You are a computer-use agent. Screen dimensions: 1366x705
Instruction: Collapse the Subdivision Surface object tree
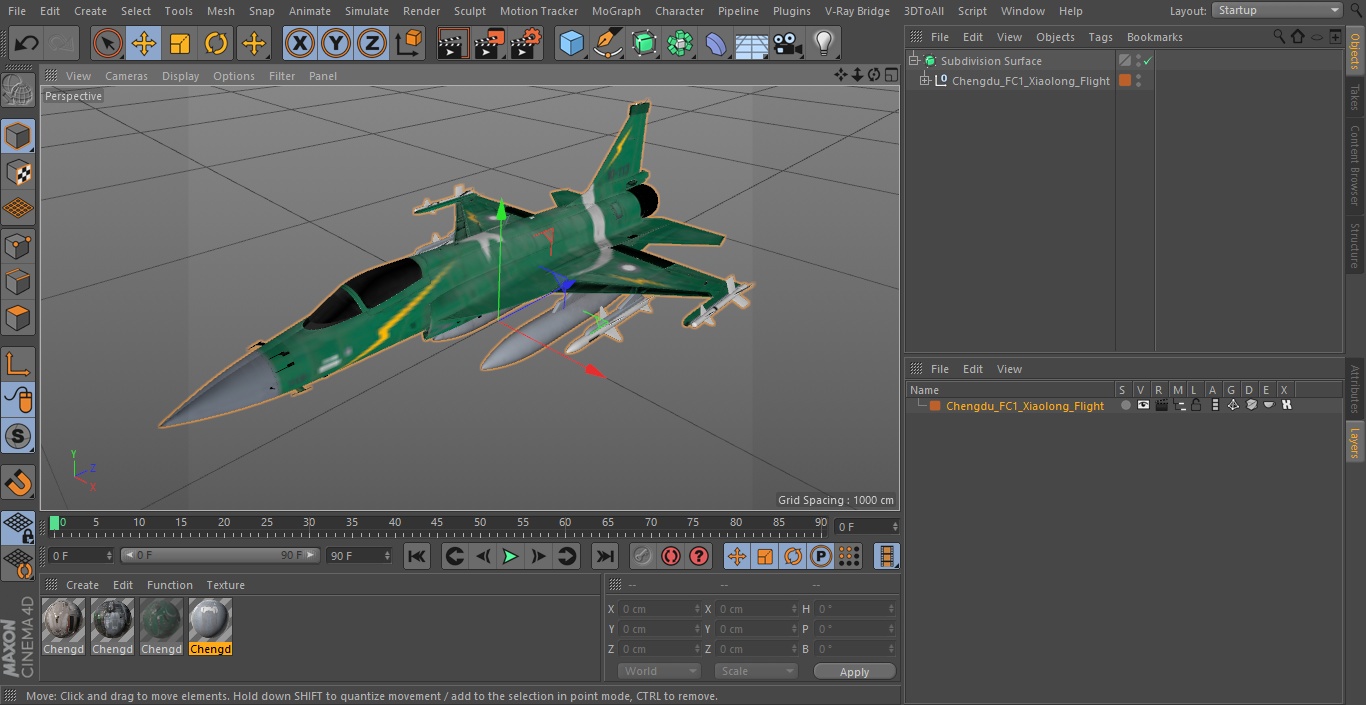click(x=913, y=61)
